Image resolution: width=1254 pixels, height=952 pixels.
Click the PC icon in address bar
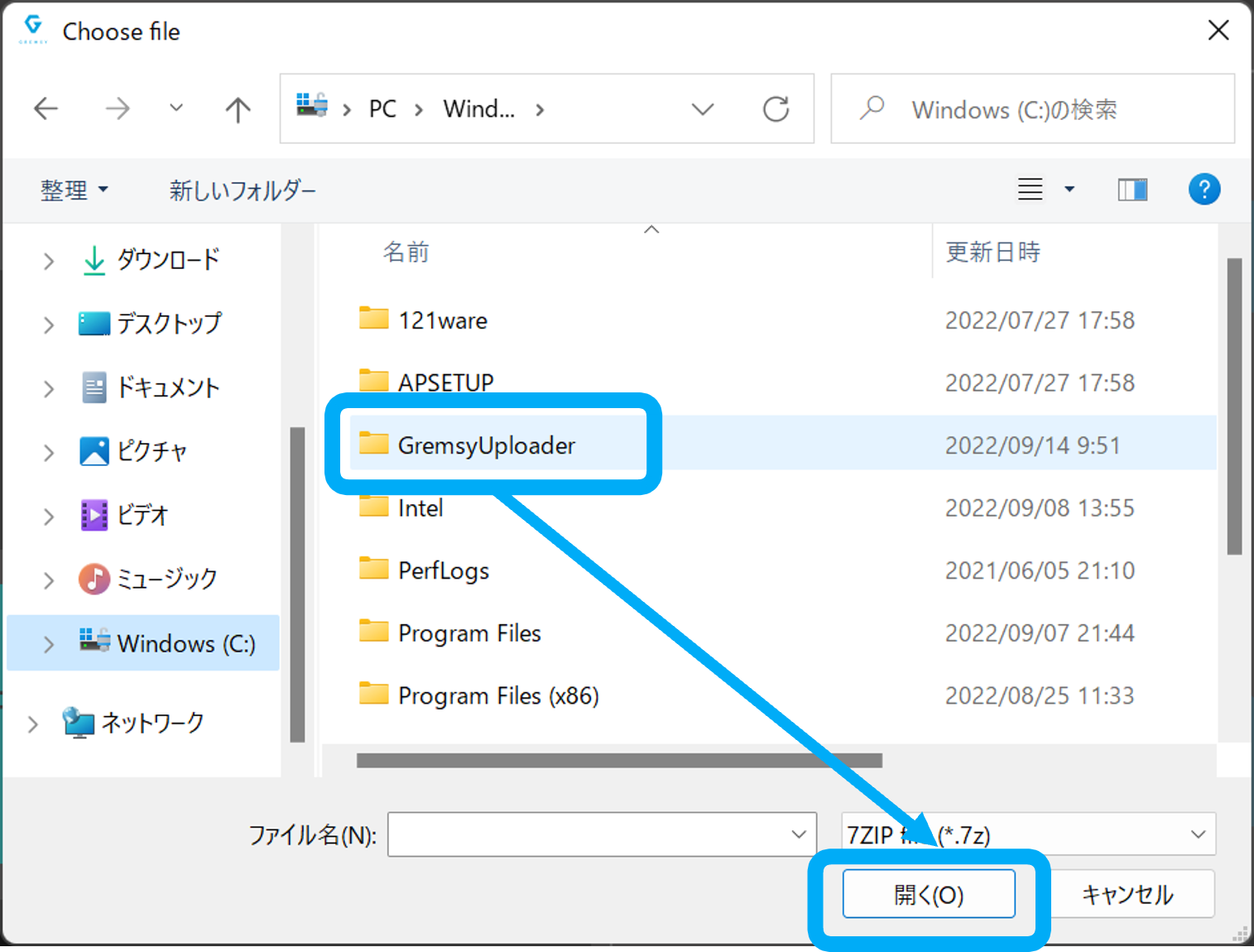(312, 105)
